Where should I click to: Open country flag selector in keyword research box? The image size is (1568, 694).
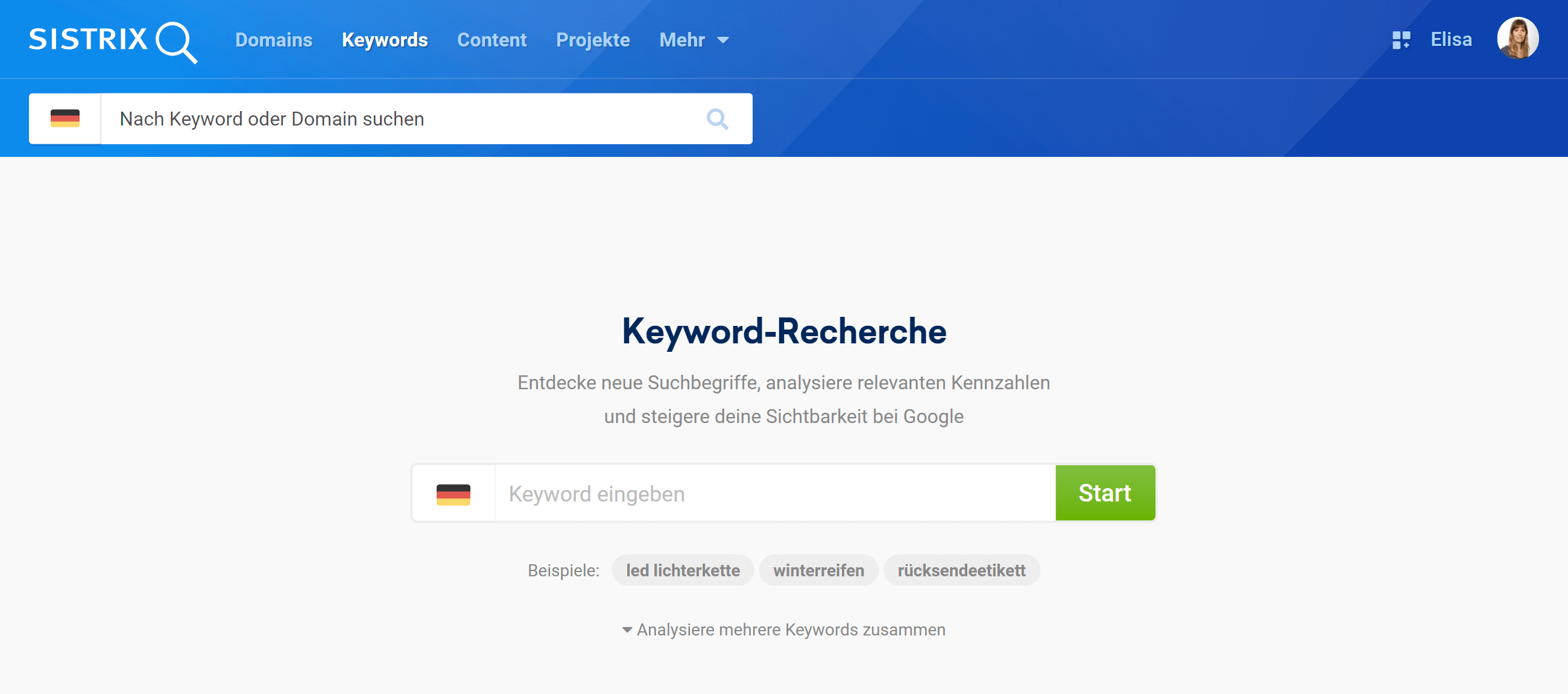coord(454,494)
